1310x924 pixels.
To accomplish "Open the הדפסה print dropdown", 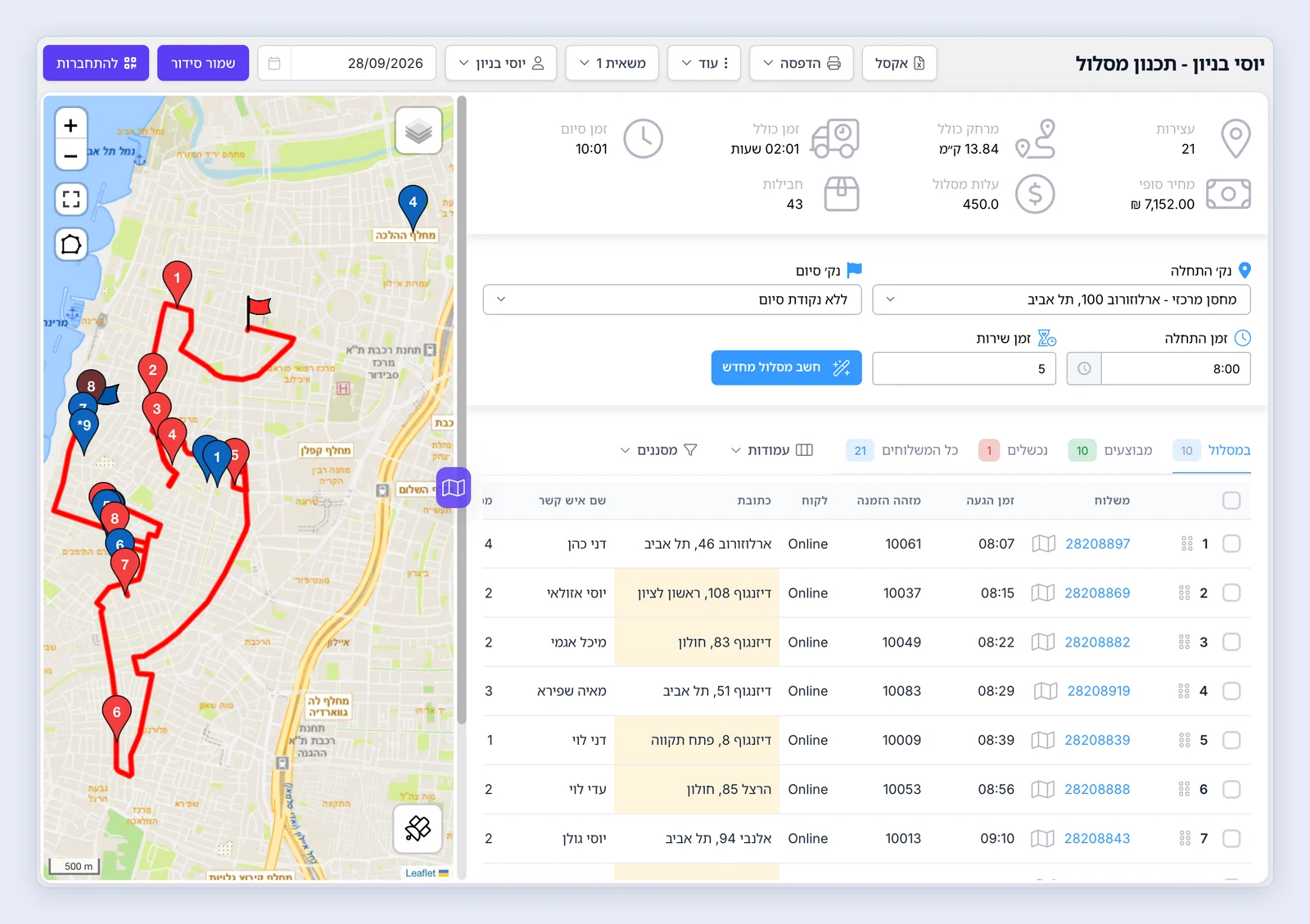I will [x=801, y=63].
